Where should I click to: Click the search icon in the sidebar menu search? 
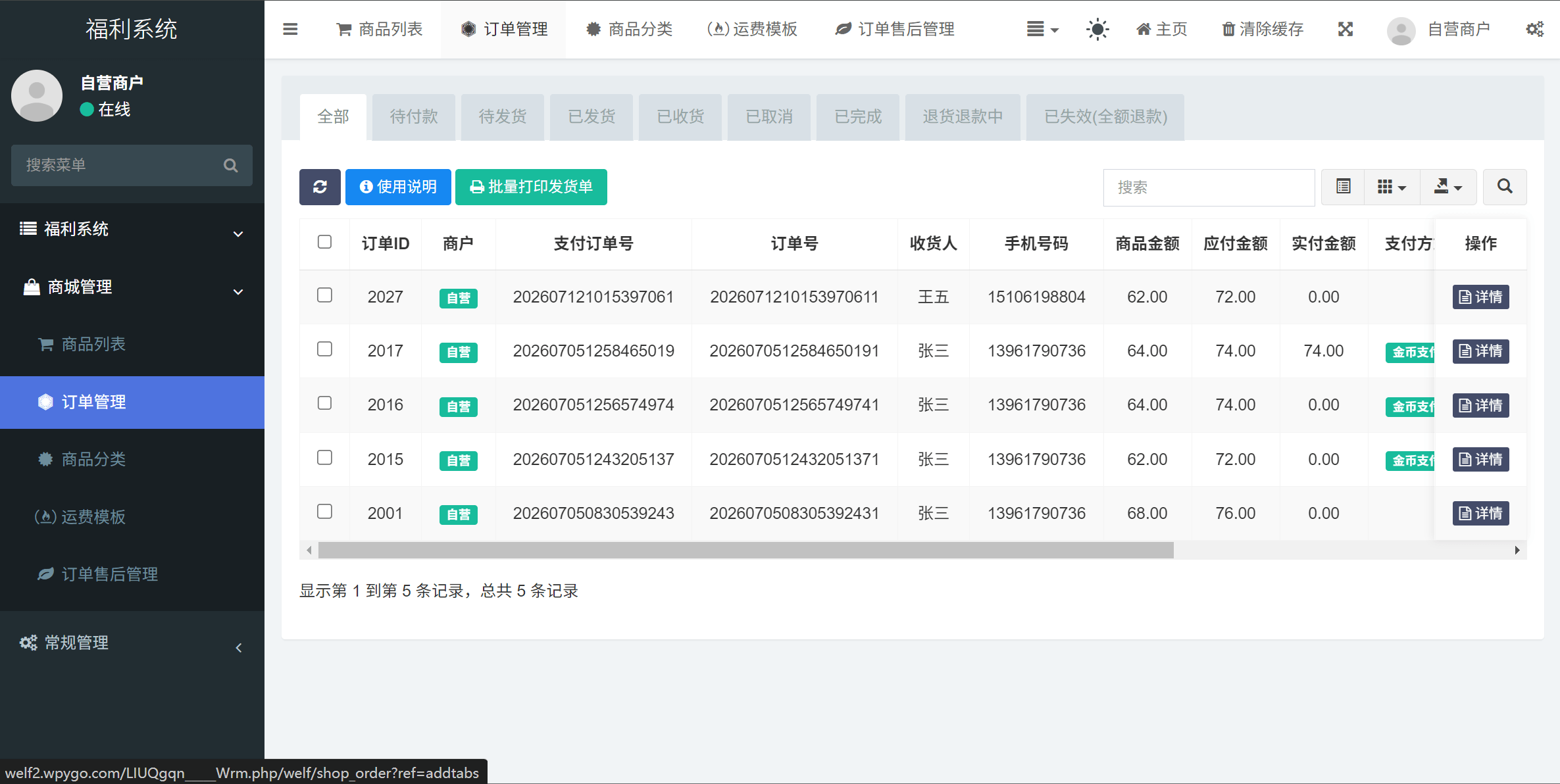230,165
